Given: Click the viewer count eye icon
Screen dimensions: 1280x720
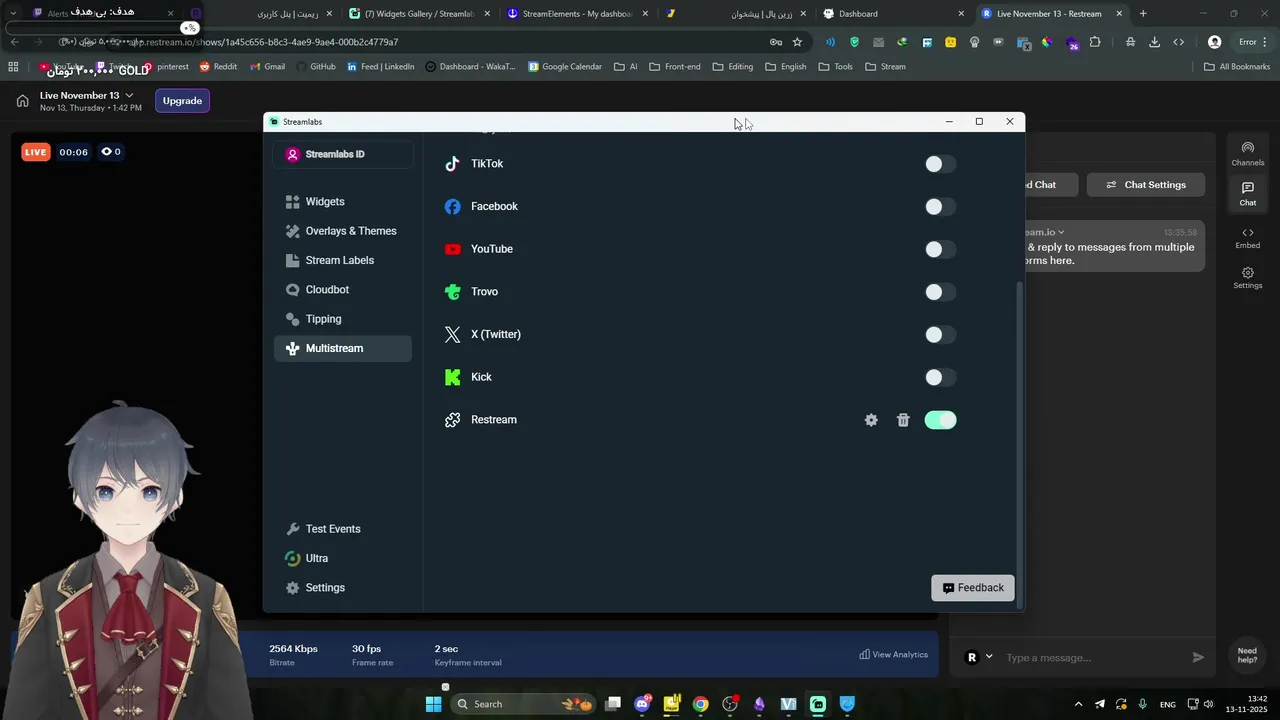Looking at the screenshot, I should [106, 152].
